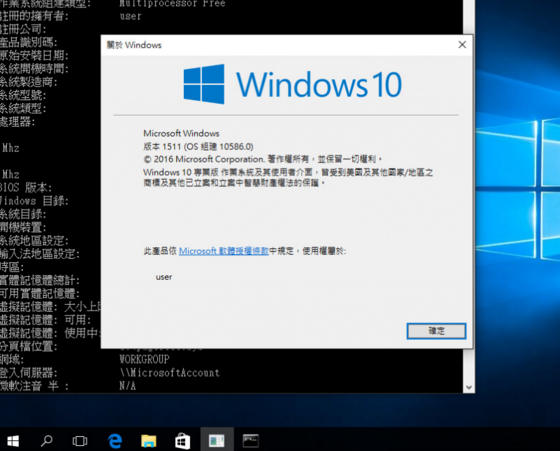Close the 關於 Windows dialog
The image size is (560, 451).
(462, 45)
